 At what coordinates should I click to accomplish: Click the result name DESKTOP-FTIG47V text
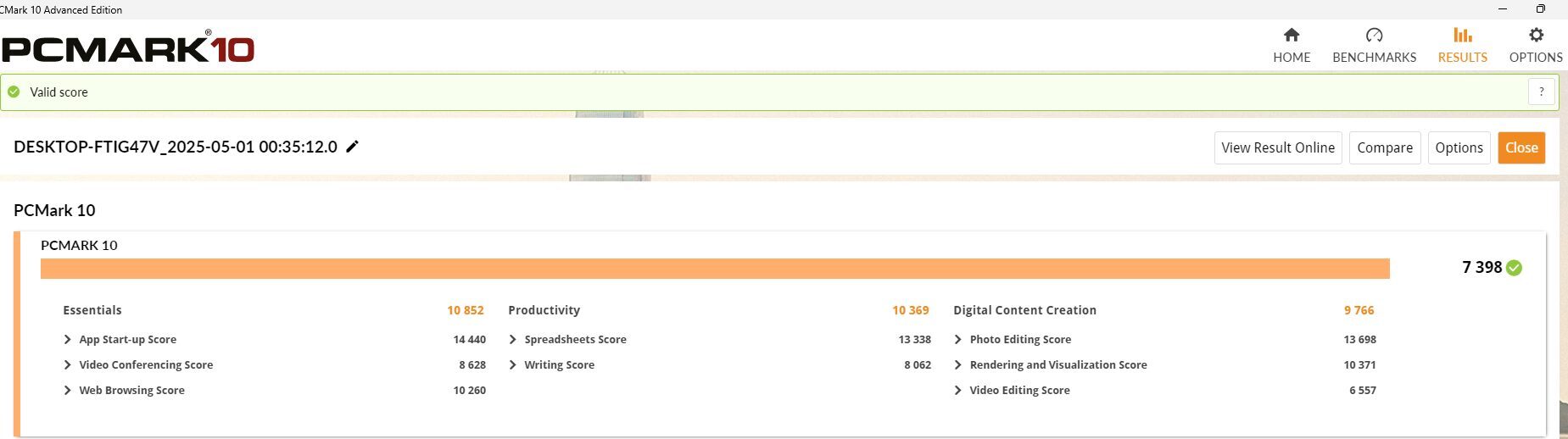176,147
